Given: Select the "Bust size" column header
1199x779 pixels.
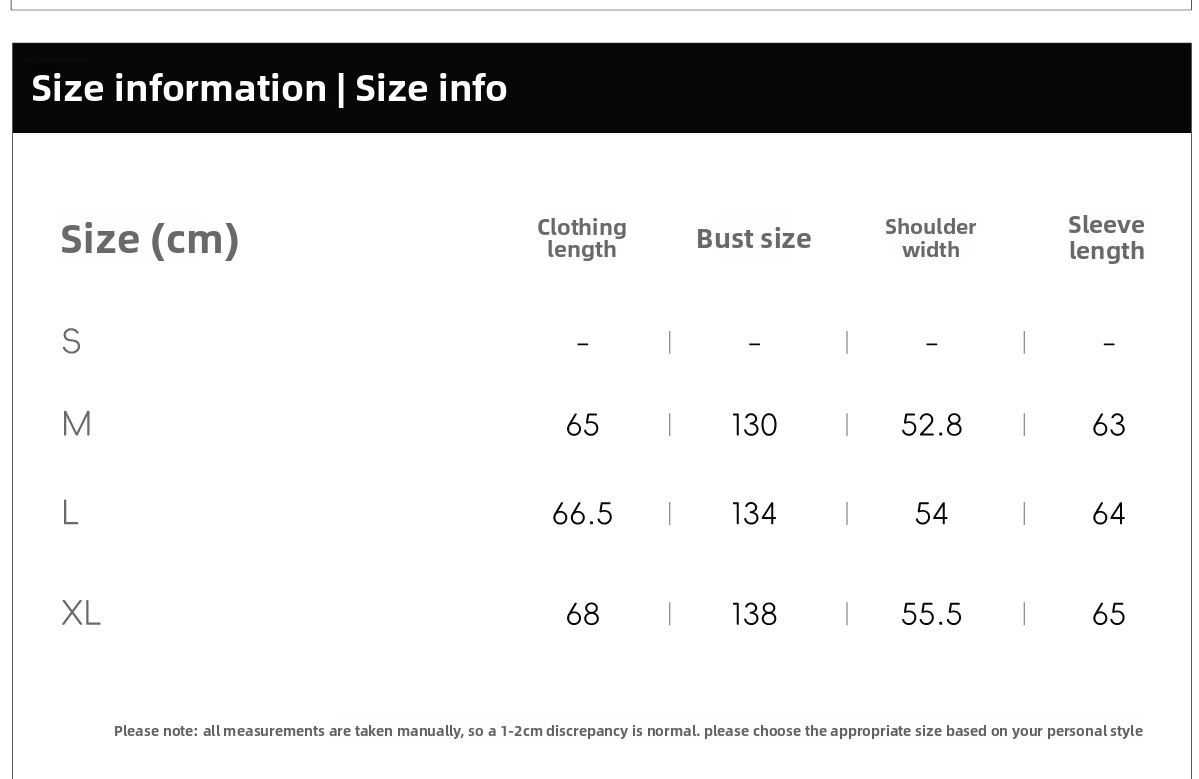Looking at the screenshot, I should click(754, 239).
